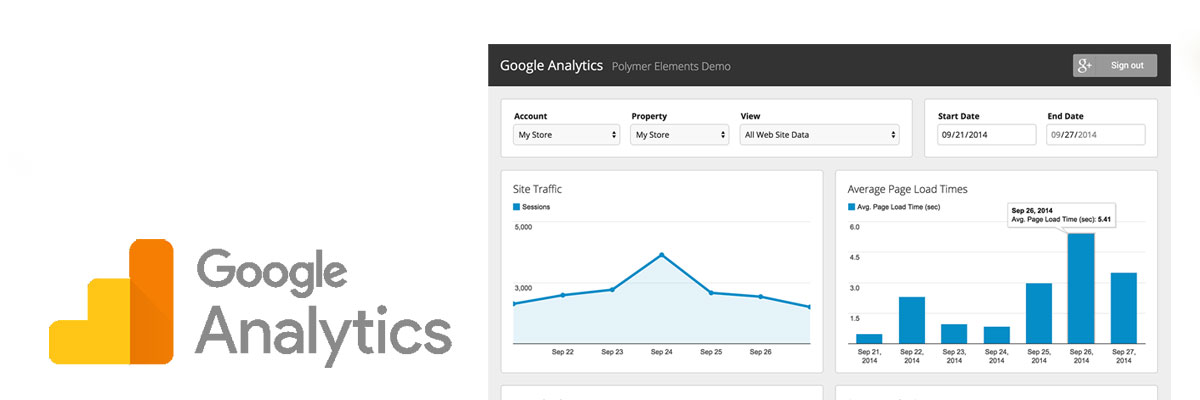Click the Average Page Load Times chart title
Screen dimensions: 1200x400
point(907,188)
